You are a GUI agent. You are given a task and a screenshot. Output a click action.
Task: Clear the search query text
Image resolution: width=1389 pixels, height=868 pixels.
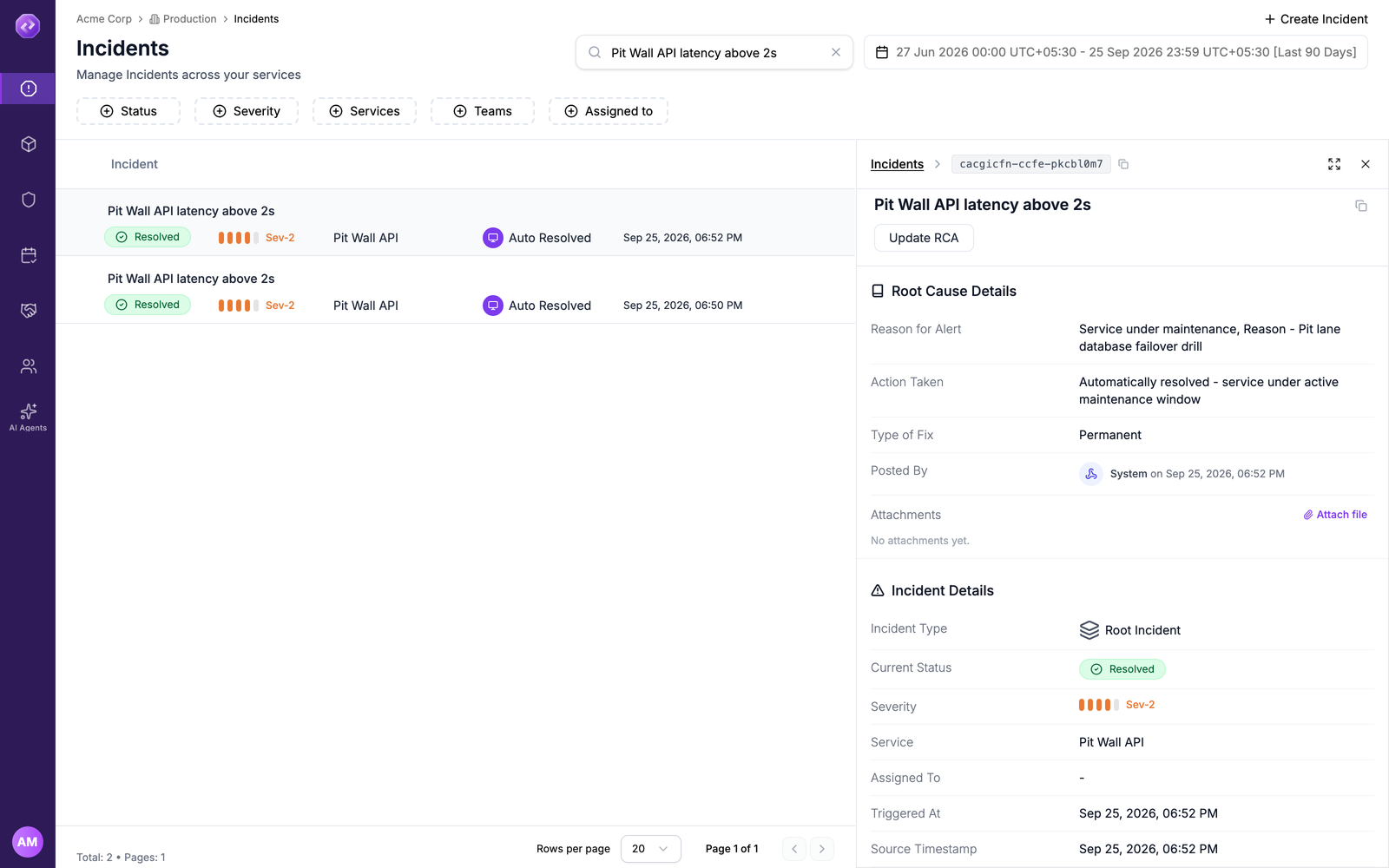pos(836,52)
